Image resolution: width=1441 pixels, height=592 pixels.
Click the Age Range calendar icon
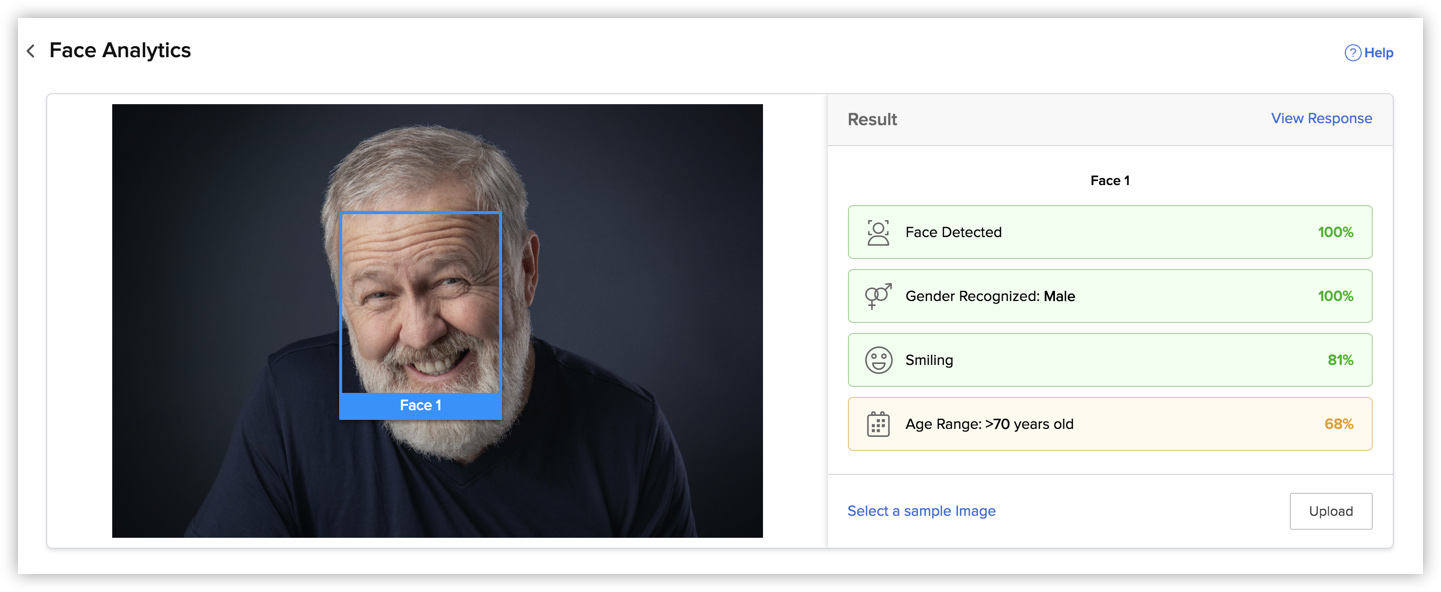pyautogui.click(x=878, y=423)
